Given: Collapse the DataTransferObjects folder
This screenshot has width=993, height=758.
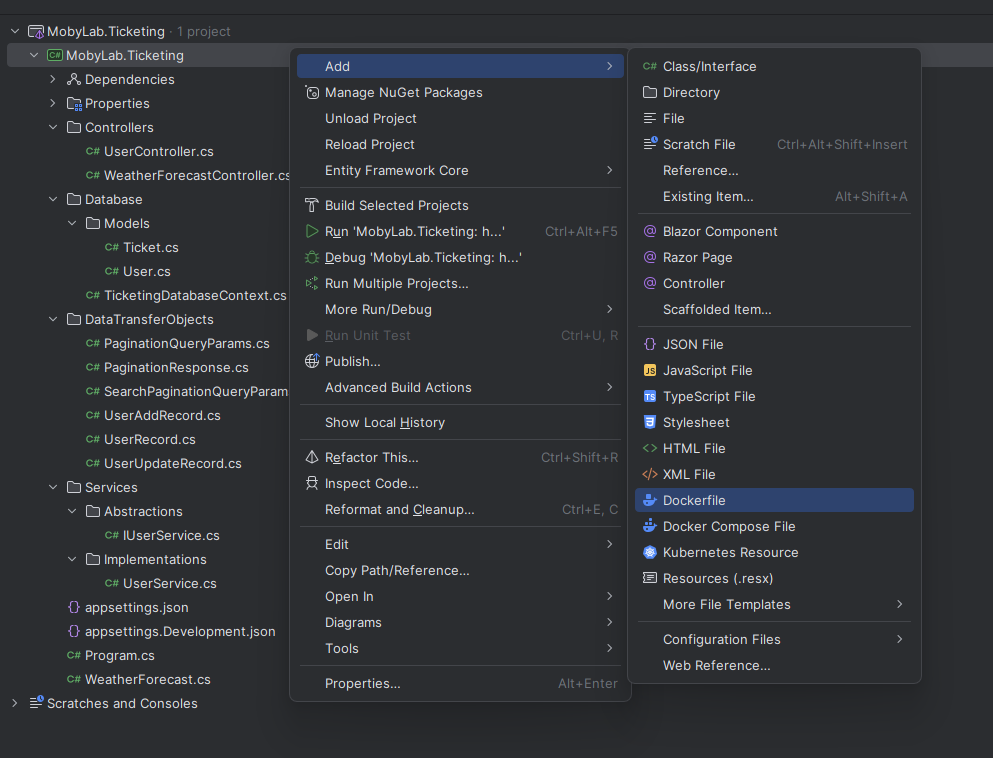Looking at the screenshot, I should 53,319.
